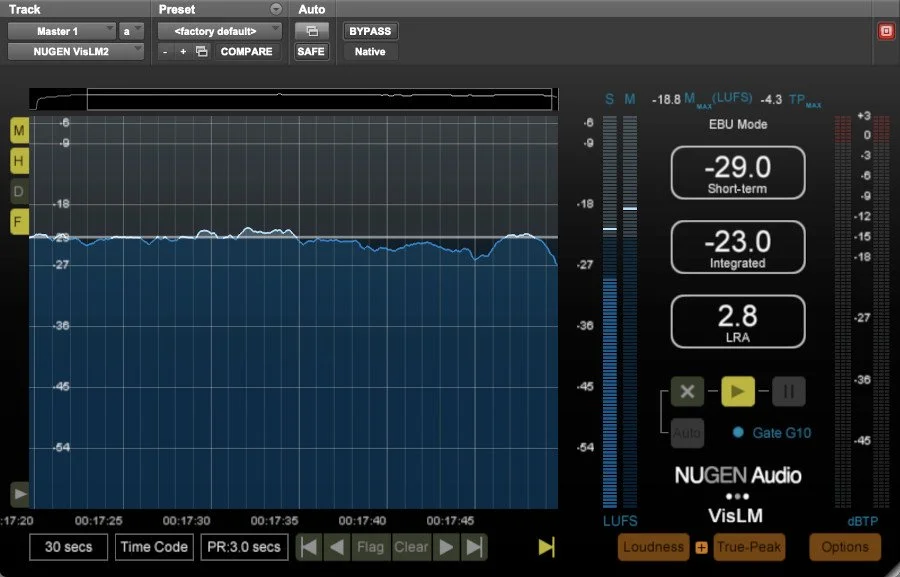
Task: Toggle the M momentary graph button
Action: point(19,130)
